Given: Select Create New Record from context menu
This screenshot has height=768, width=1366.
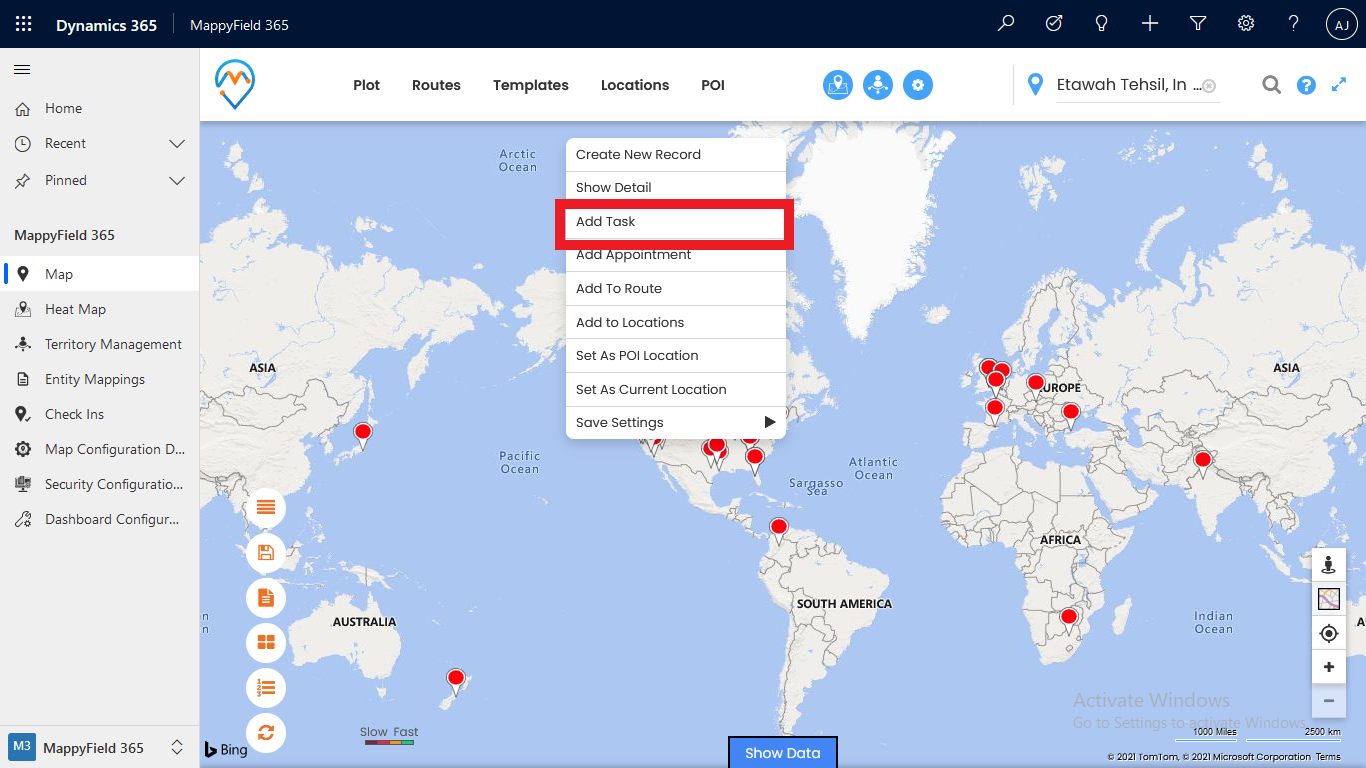Looking at the screenshot, I should click(676, 154).
